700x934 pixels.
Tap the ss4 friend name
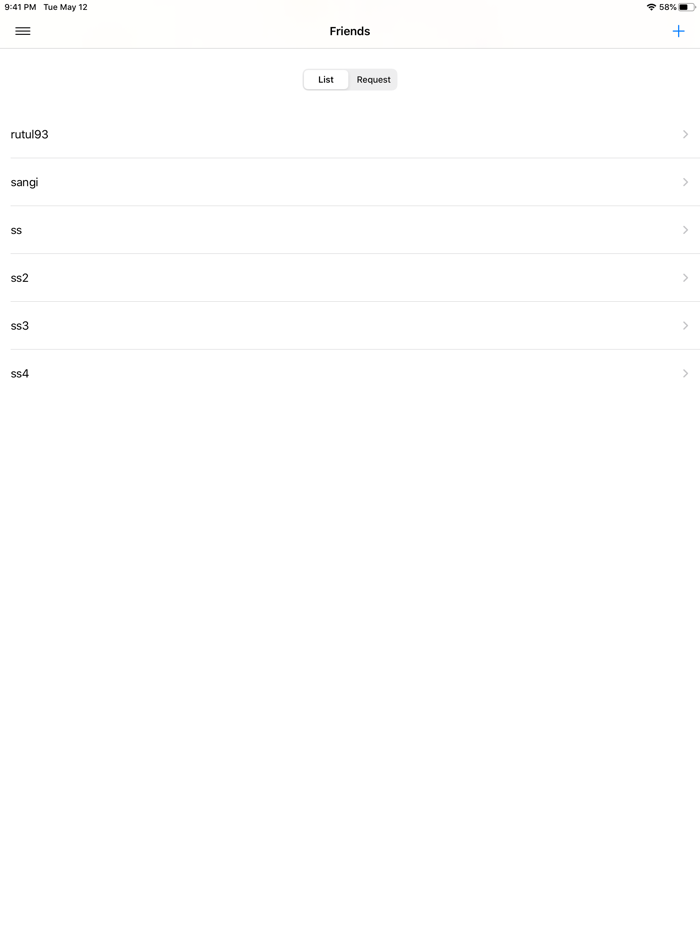click(20, 374)
